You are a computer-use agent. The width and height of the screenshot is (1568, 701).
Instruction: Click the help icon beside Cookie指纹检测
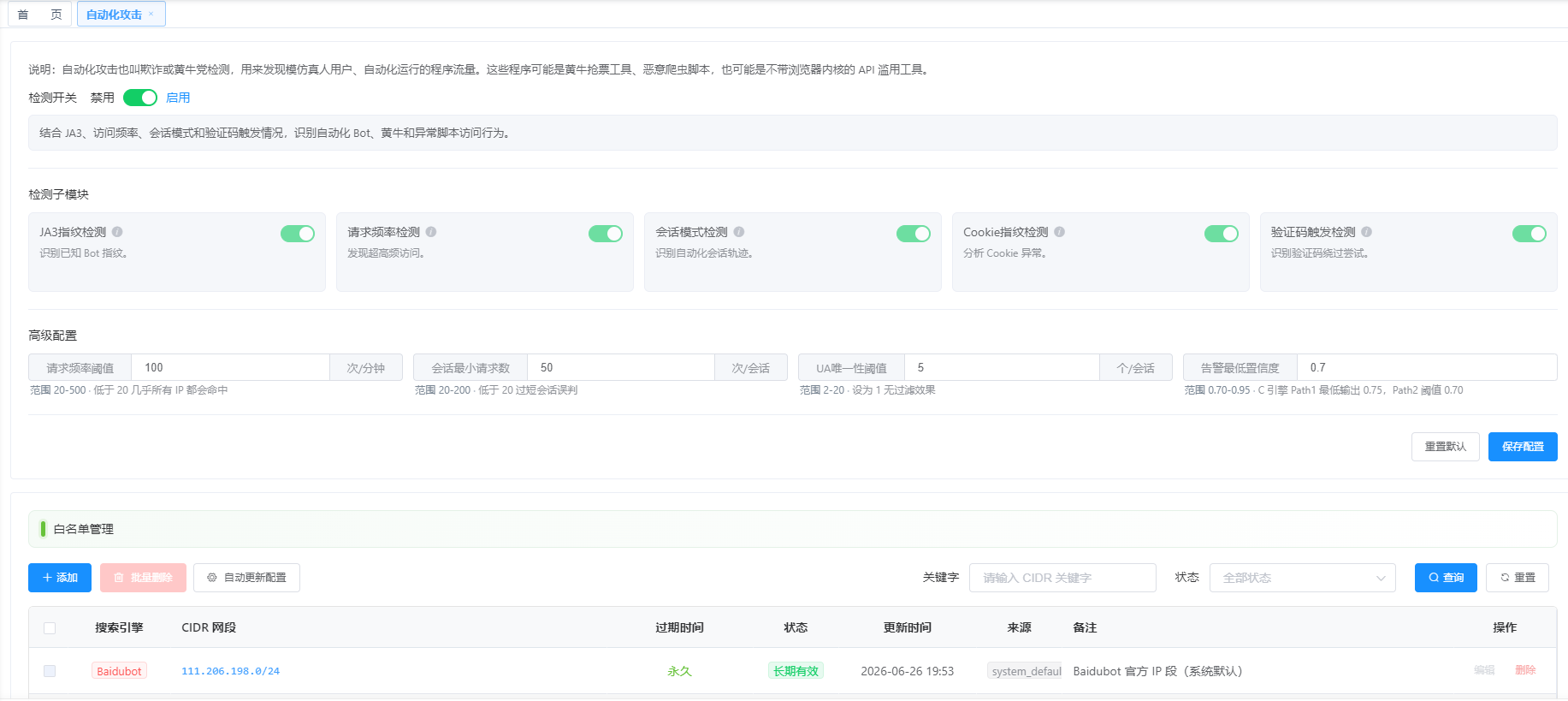[1059, 232]
